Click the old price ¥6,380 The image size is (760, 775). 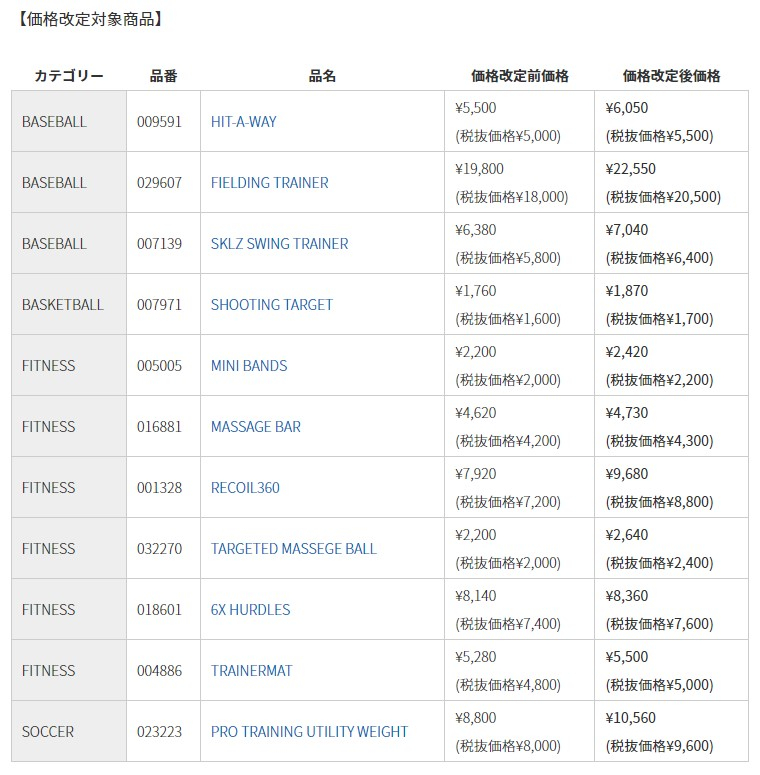coord(475,230)
